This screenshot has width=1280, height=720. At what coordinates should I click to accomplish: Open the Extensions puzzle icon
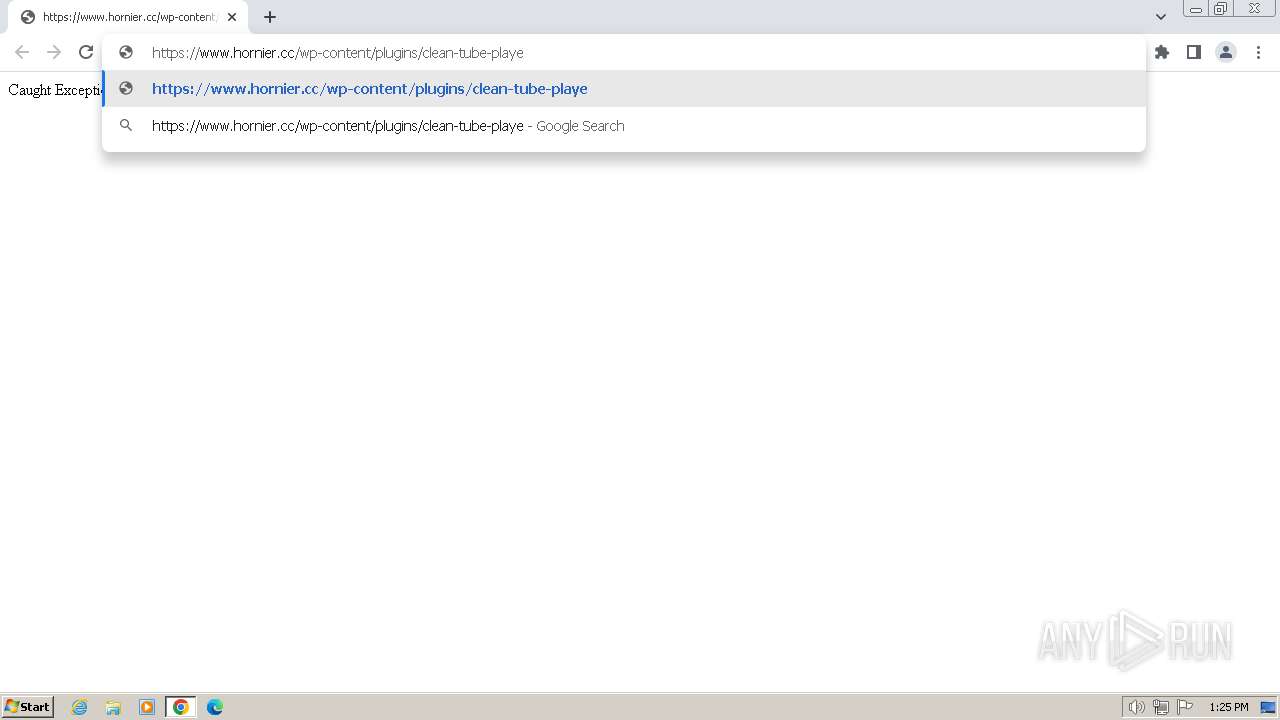1162,52
